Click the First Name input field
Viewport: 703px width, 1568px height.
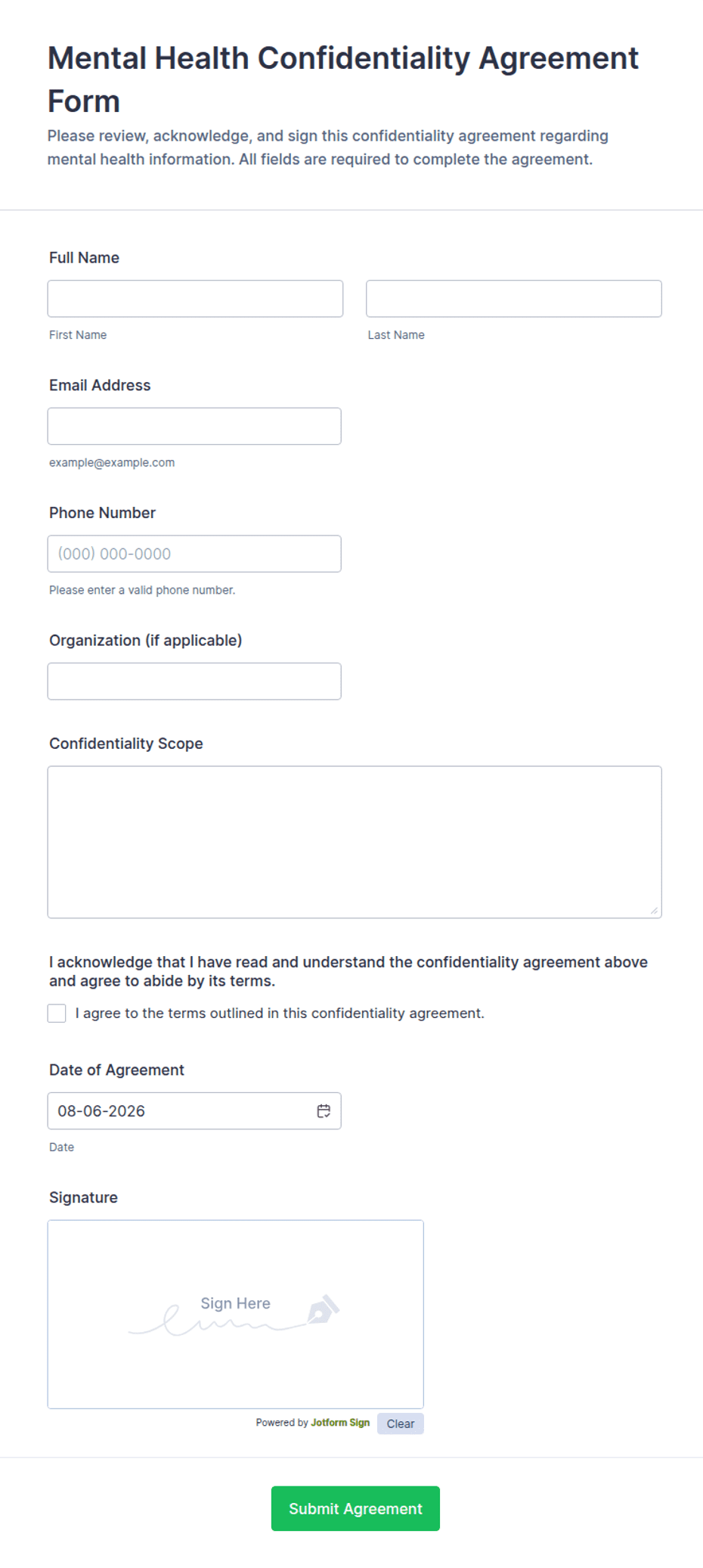click(x=195, y=299)
